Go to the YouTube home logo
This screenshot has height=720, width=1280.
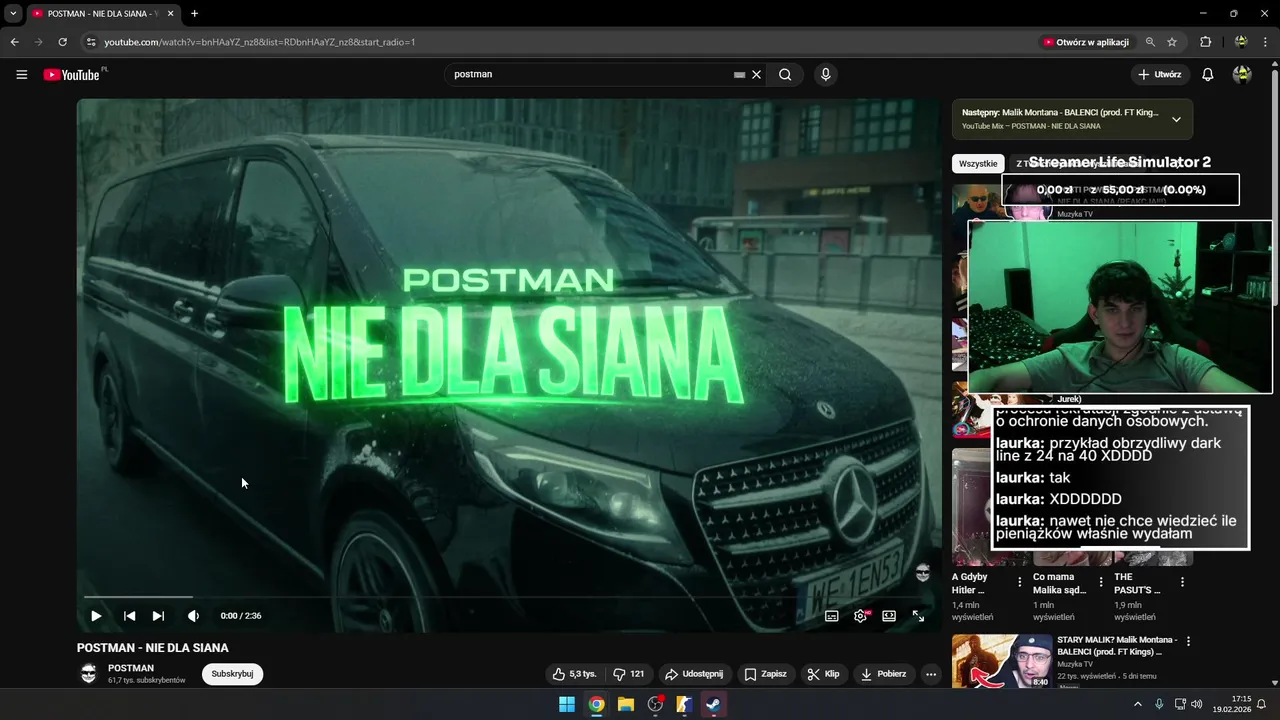tap(72, 75)
